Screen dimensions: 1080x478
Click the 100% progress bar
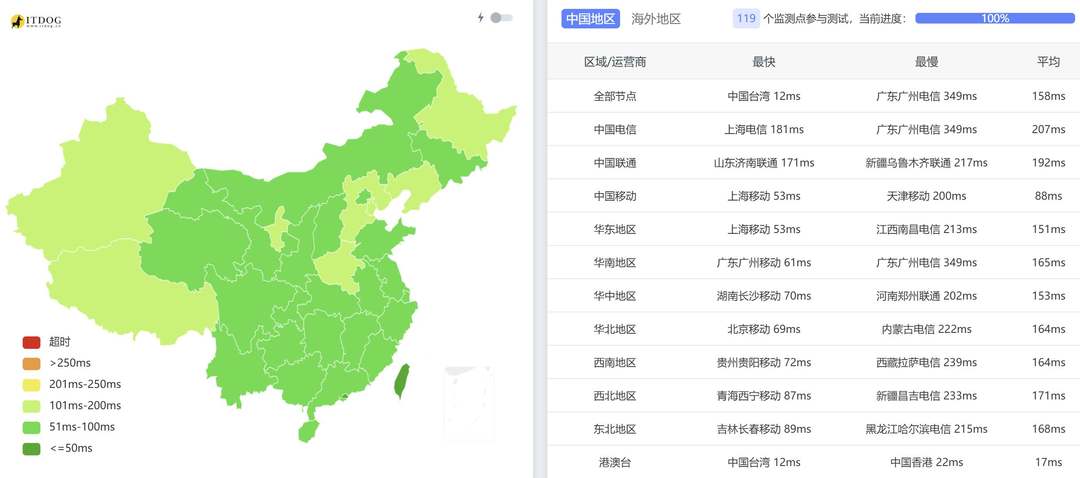click(995, 19)
